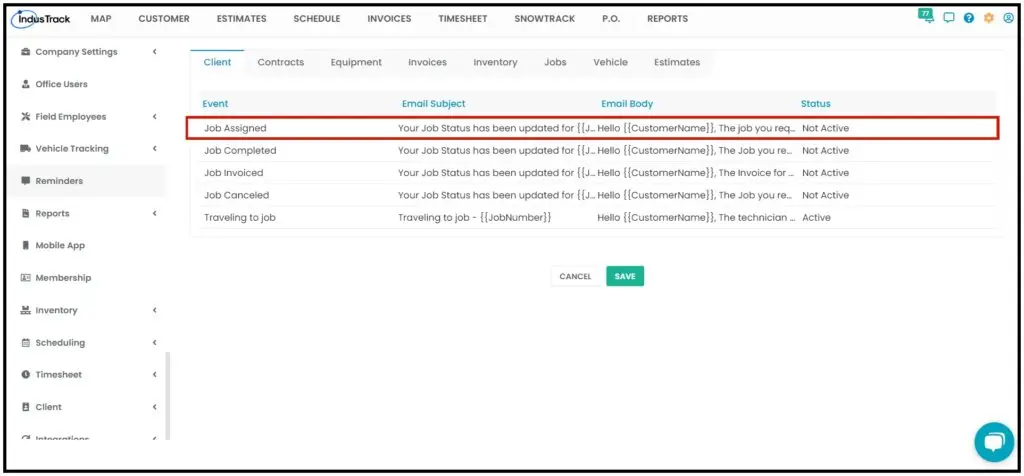Switch to the Invoices tab
The image size is (1024, 476).
click(x=428, y=62)
